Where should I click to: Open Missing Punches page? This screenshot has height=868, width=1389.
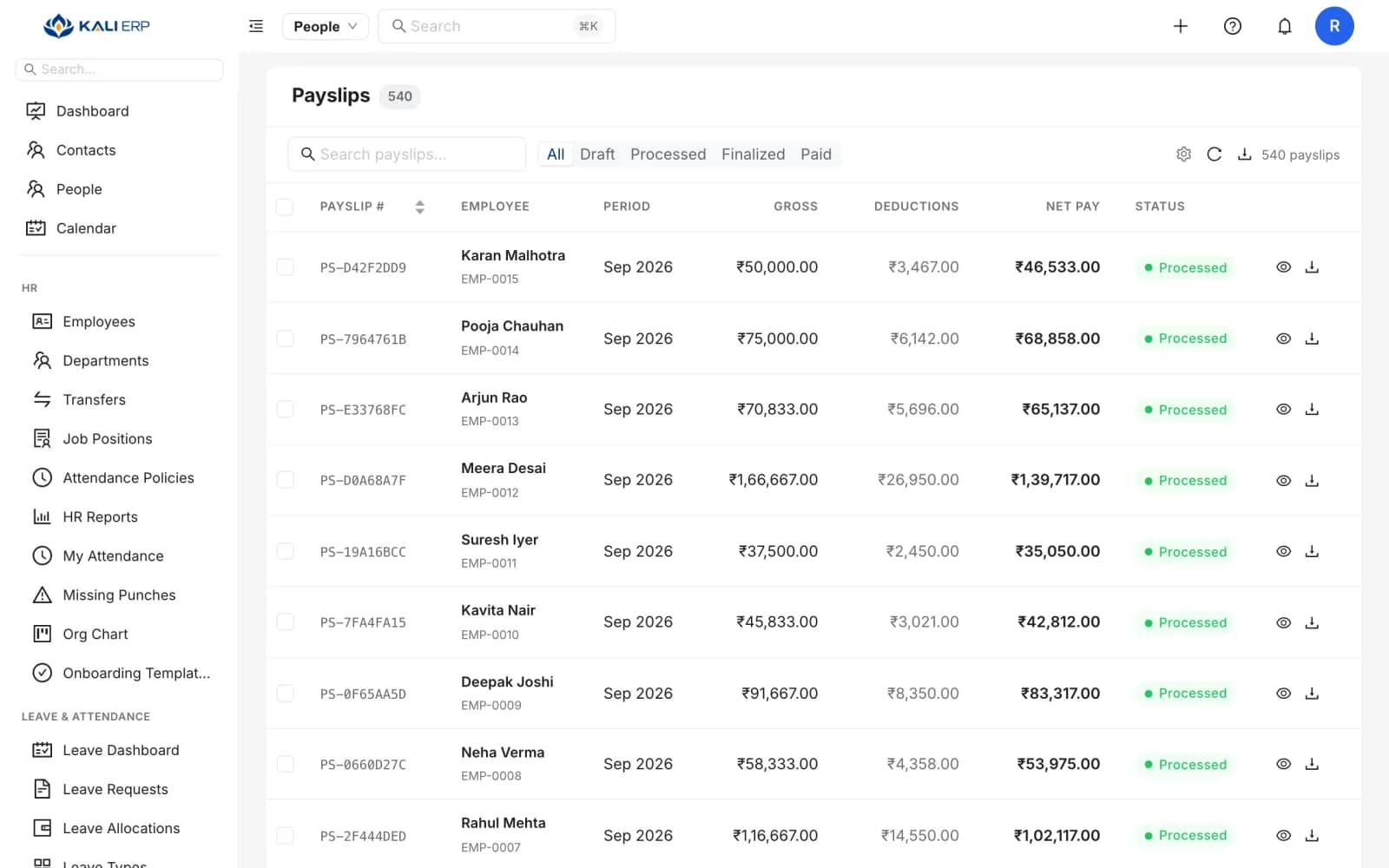tap(120, 595)
